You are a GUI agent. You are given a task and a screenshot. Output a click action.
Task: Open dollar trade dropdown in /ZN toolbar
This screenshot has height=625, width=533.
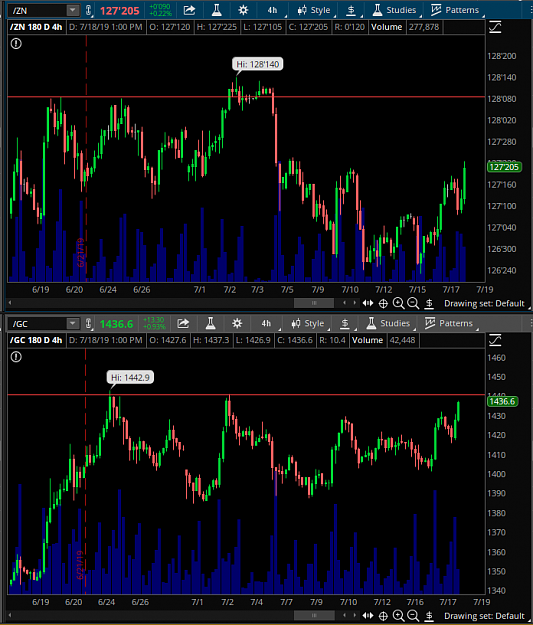tap(351, 10)
